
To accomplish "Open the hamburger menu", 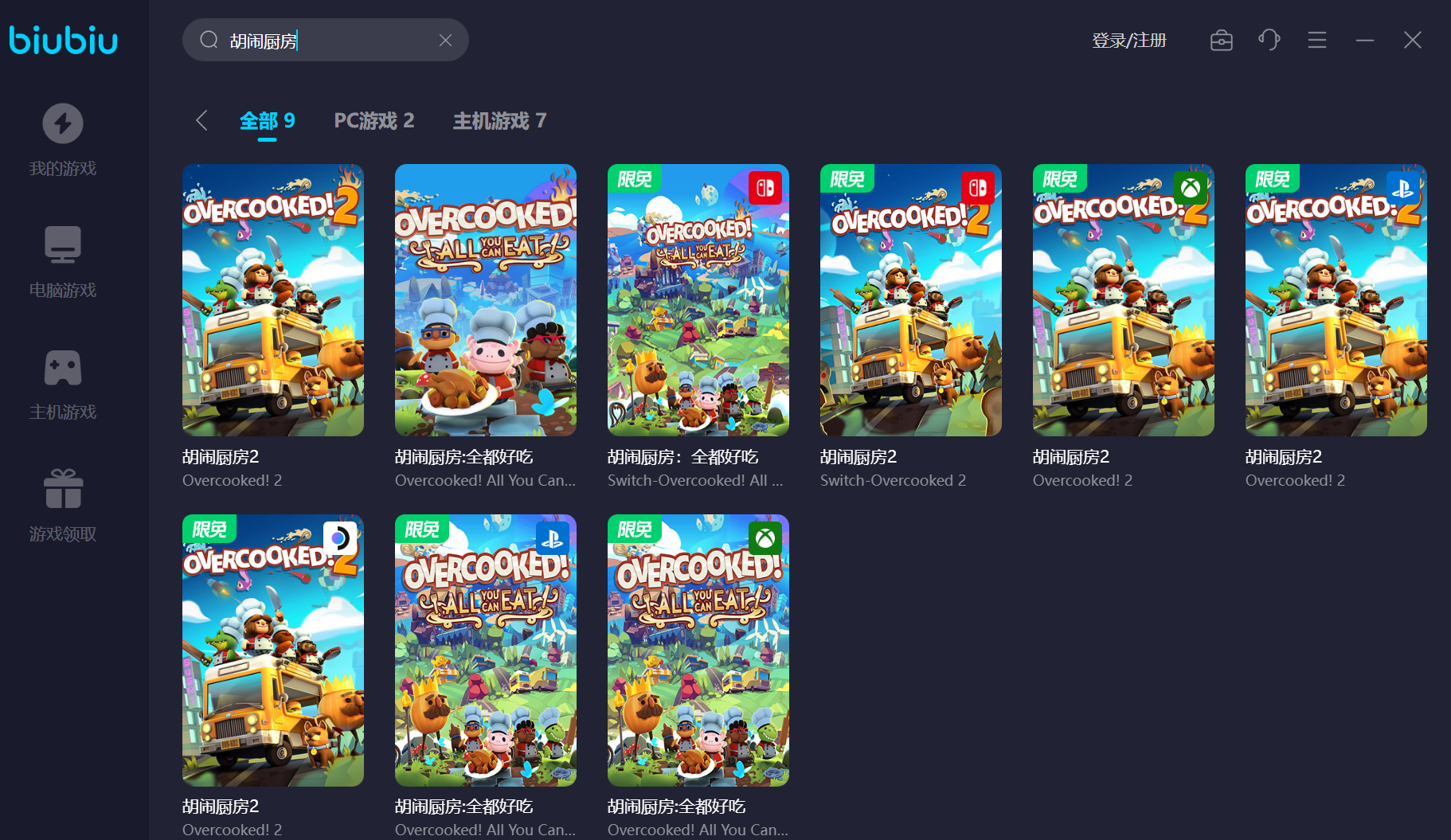I will click(1316, 41).
